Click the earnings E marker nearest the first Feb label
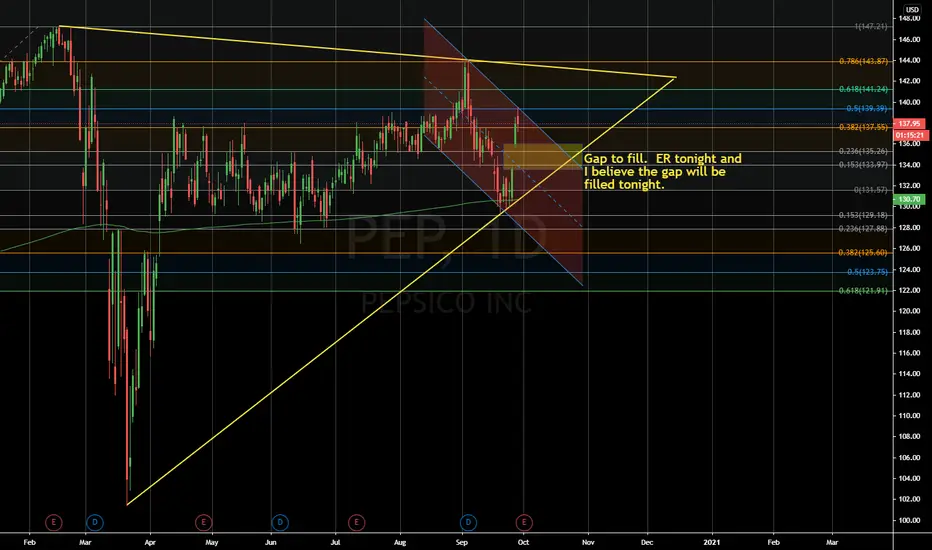The height and width of the screenshot is (550, 932). click(x=53, y=523)
